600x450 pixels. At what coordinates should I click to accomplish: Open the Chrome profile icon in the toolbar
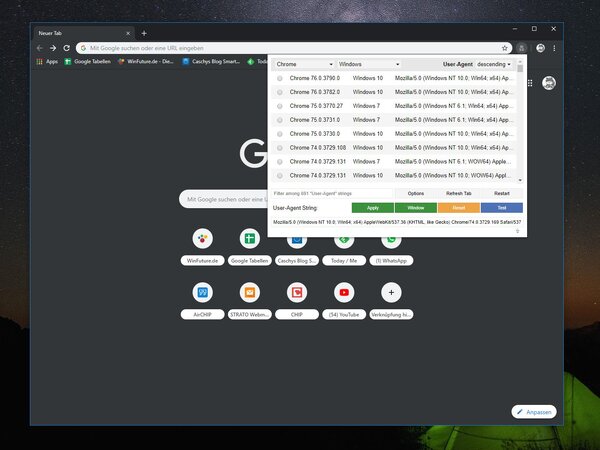pyautogui.click(x=540, y=48)
